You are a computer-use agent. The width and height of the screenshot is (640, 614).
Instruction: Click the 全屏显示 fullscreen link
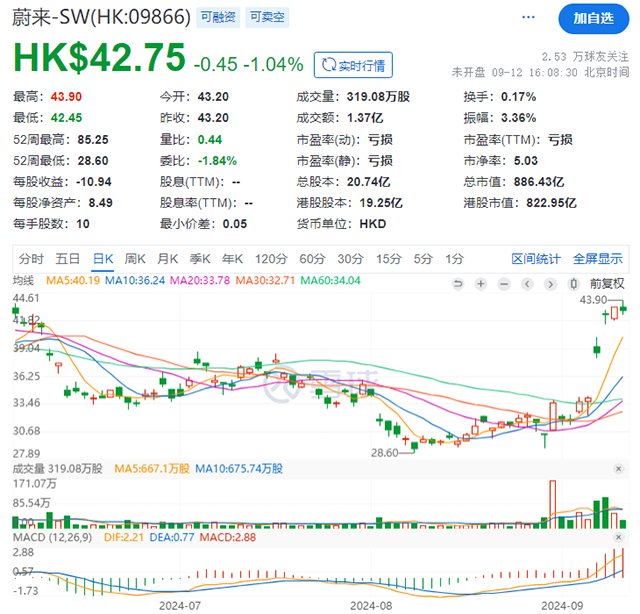(598, 259)
